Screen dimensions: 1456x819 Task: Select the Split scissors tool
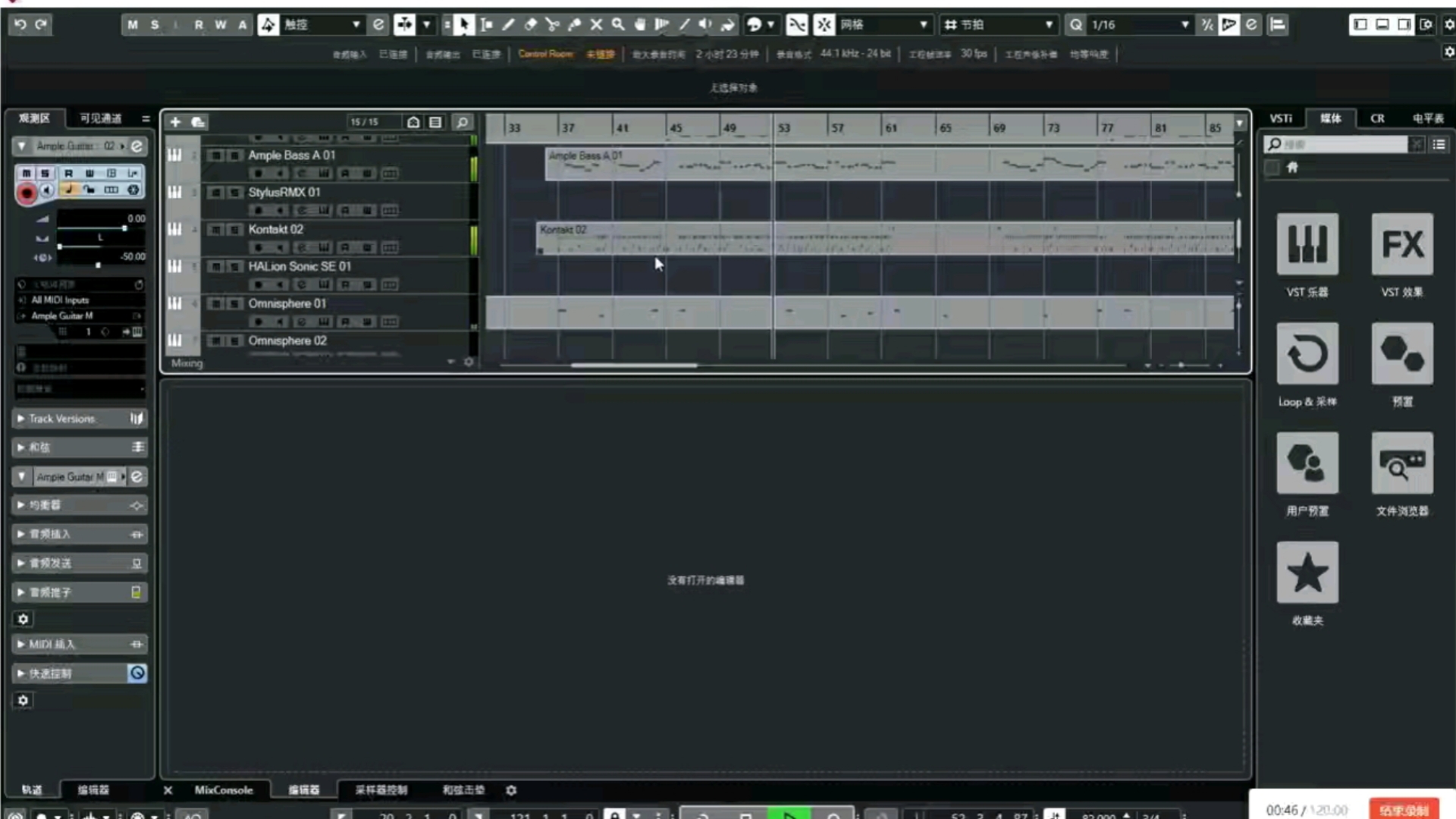pyautogui.click(x=553, y=25)
